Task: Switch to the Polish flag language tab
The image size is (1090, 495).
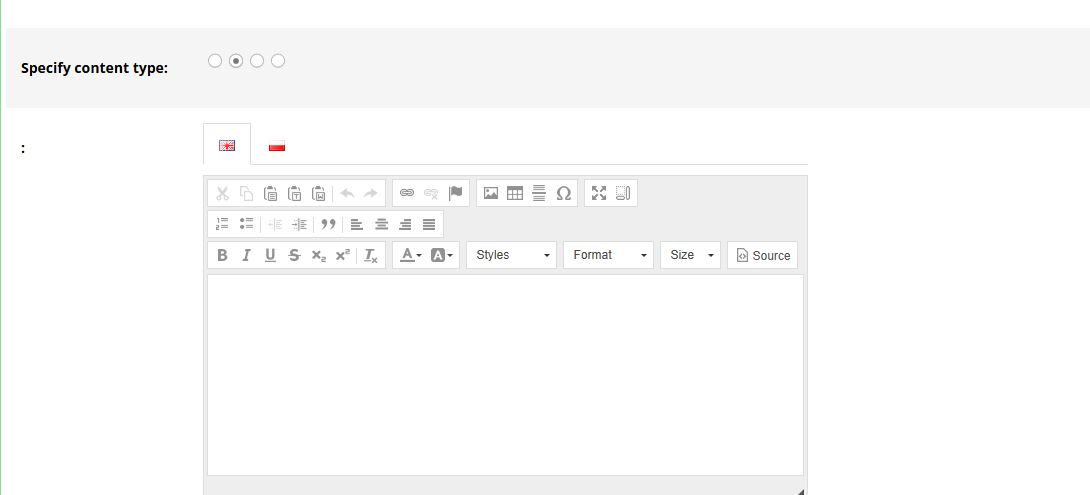Action: tap(277, 145)
